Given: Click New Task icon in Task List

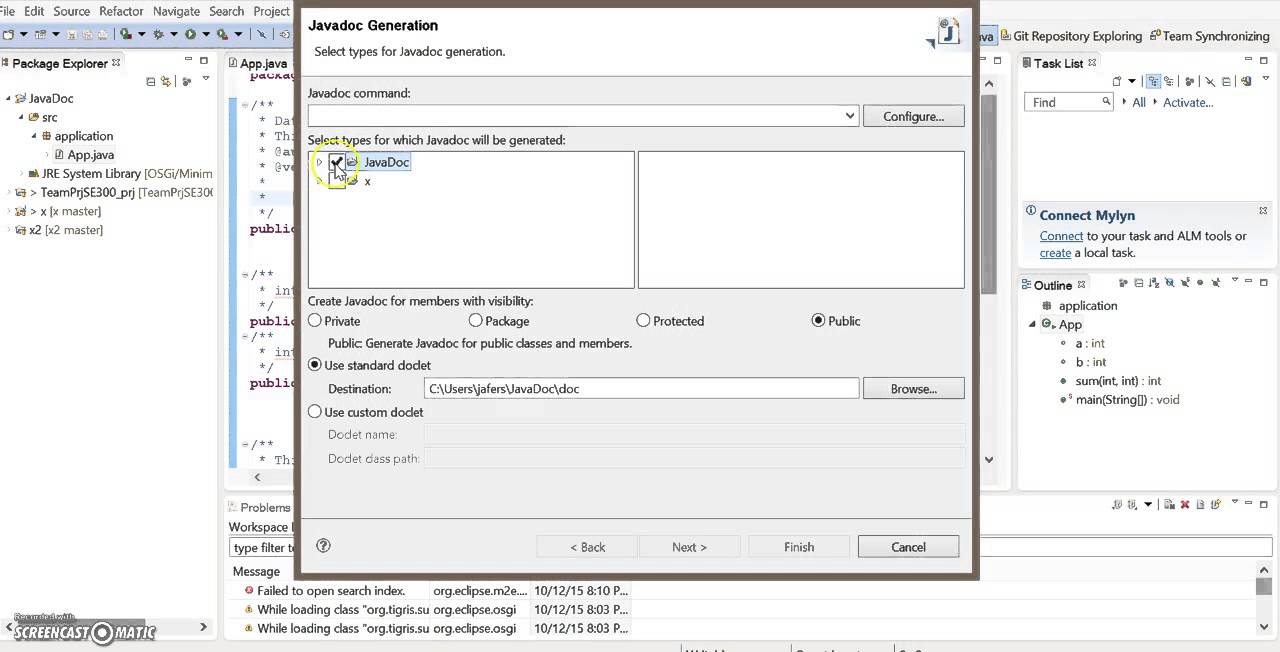Looking at the screenshot, I should click(x=1117, y=82).
